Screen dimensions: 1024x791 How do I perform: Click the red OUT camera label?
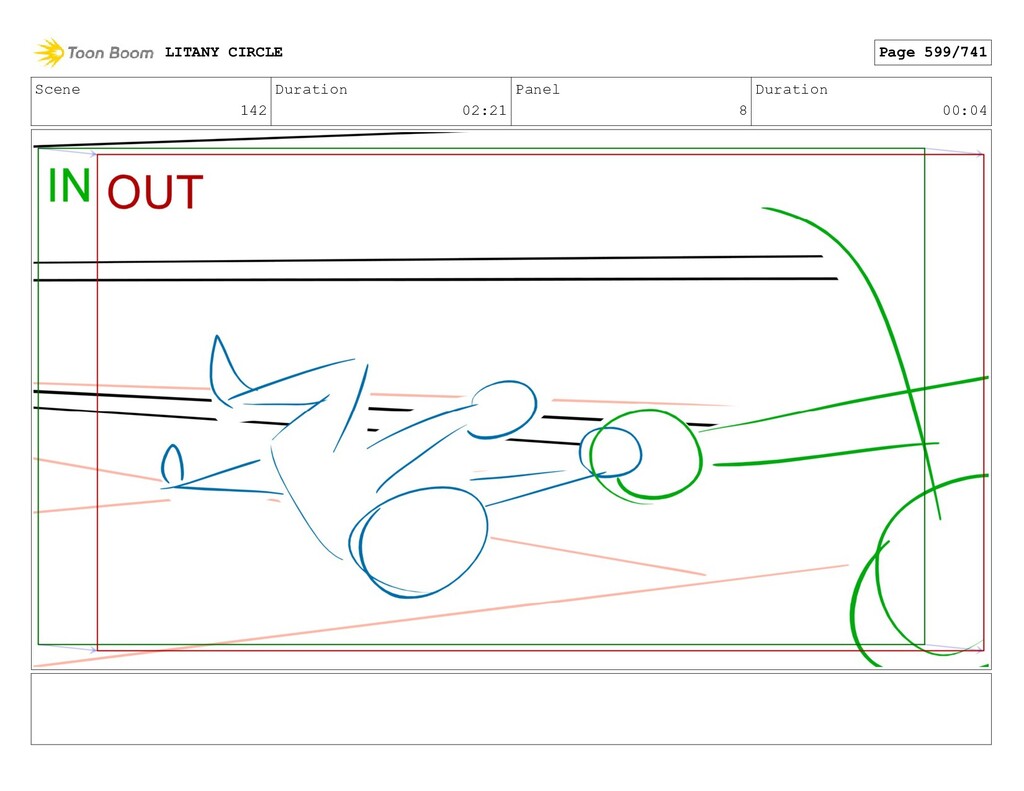click(155, 192)
